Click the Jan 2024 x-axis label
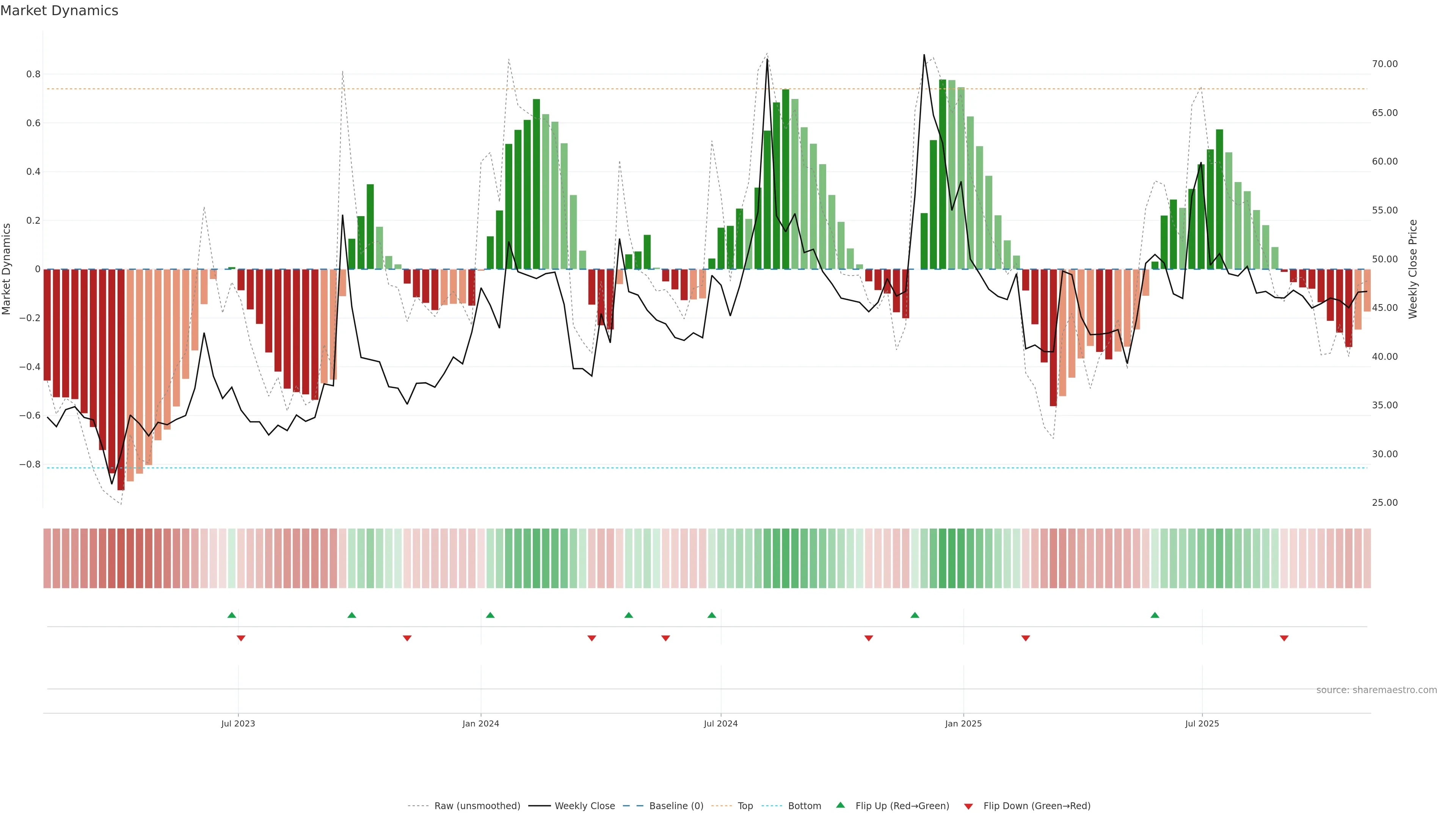 coord(480,723)
